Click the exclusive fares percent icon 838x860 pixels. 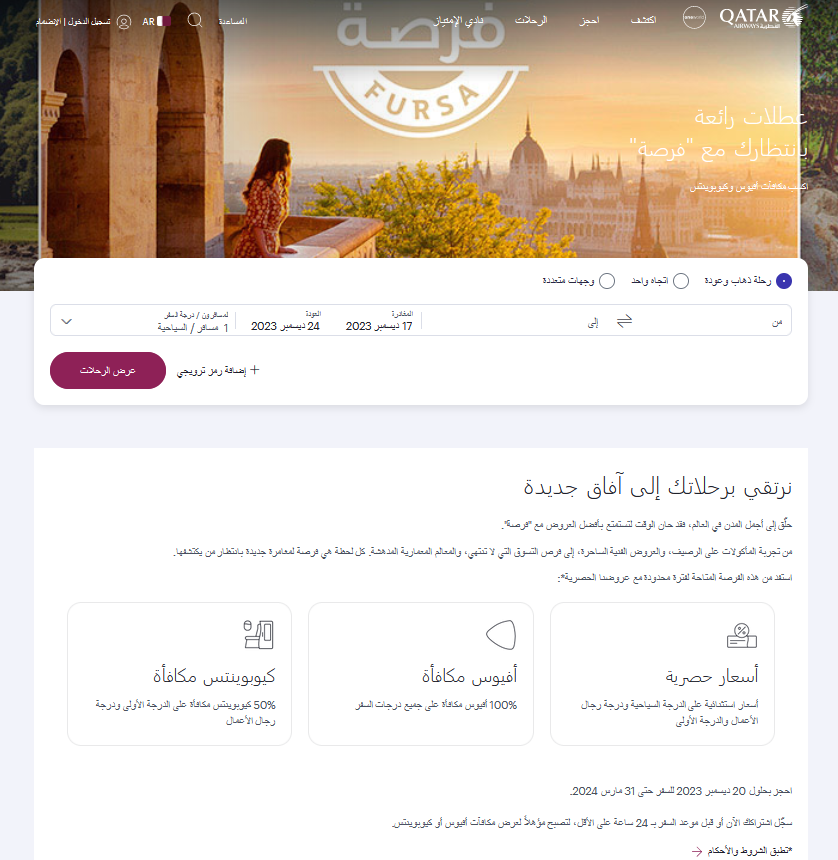(741, 636)
